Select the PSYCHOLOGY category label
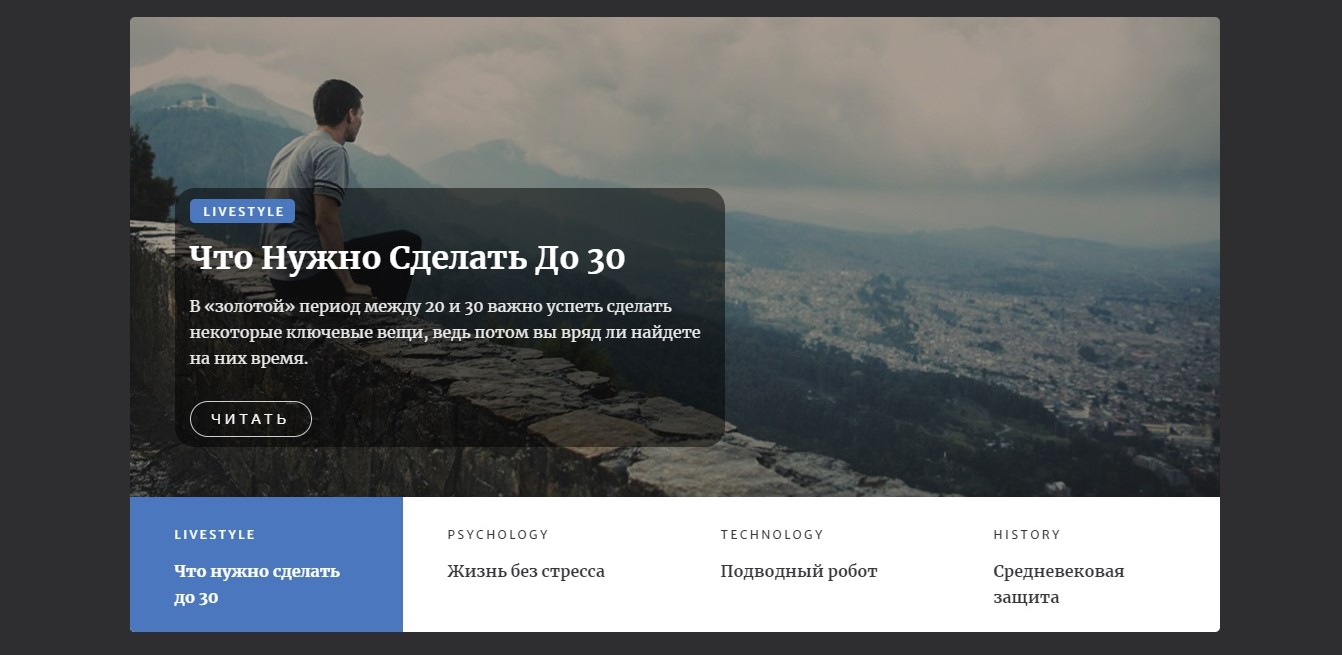The image size is (1342, 655). (x=498, y=535)
